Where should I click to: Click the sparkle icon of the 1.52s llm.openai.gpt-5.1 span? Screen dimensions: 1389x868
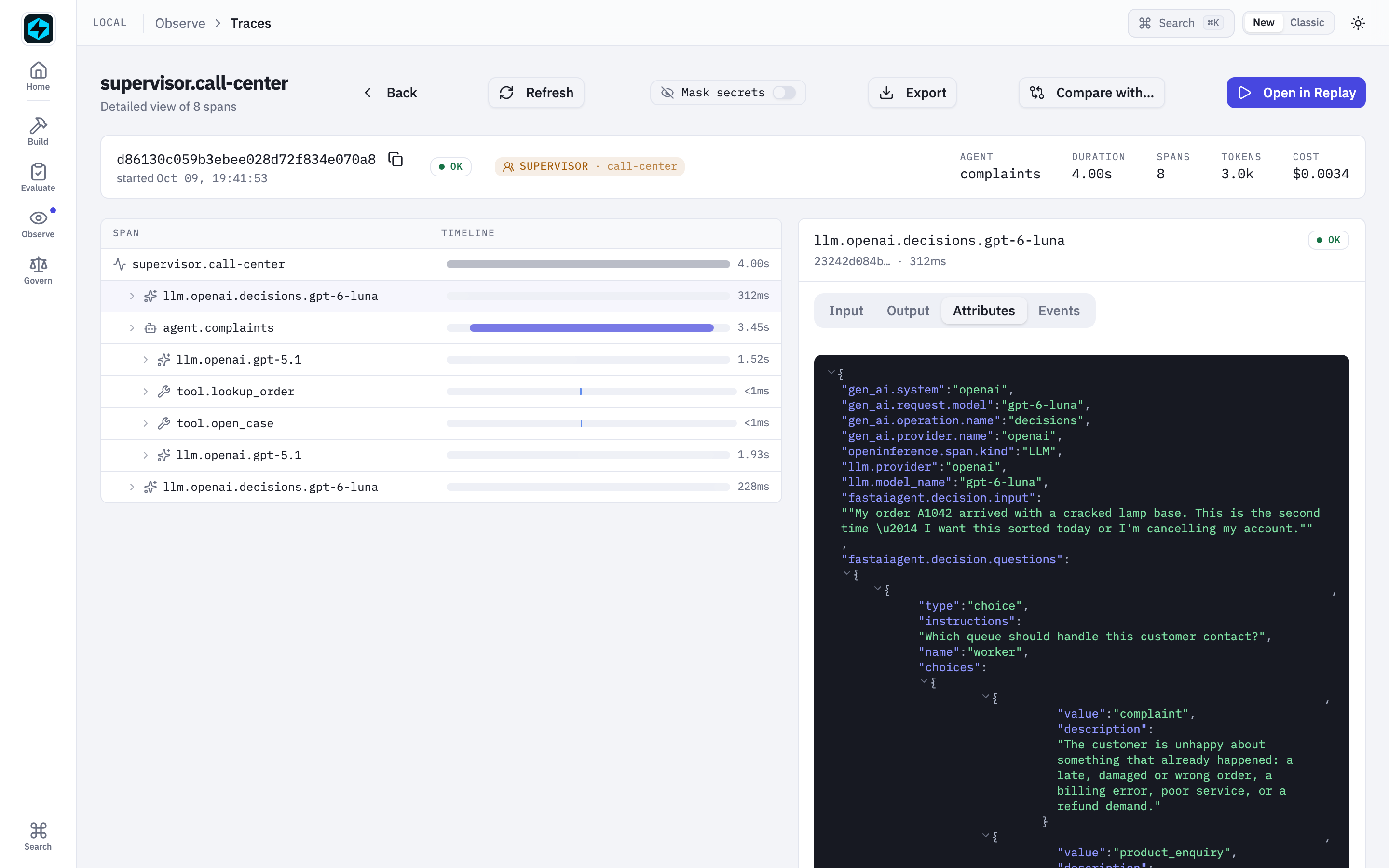163,360
